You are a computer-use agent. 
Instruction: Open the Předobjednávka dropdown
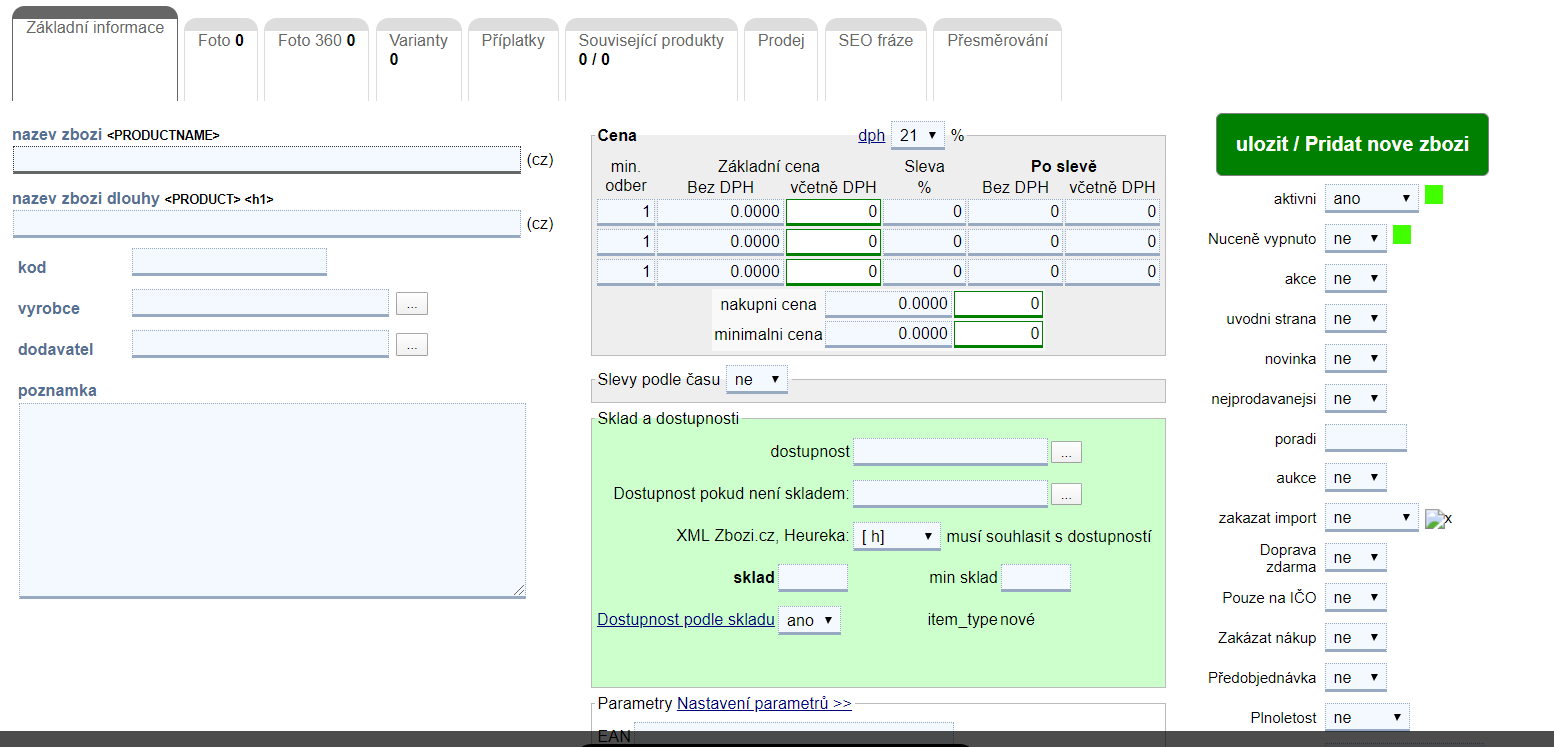tap(1356, 678)
